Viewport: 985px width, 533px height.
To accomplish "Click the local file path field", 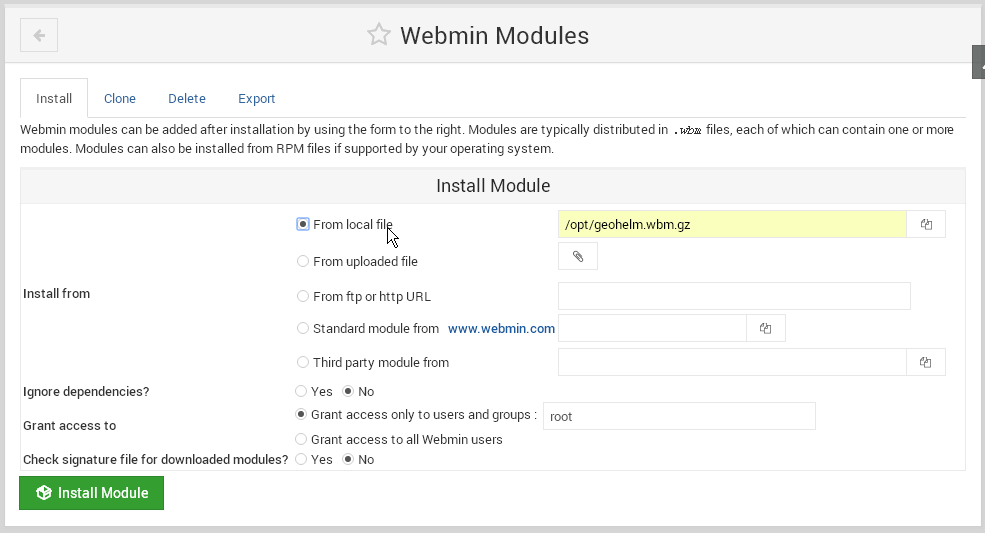I will pos(732,224).
